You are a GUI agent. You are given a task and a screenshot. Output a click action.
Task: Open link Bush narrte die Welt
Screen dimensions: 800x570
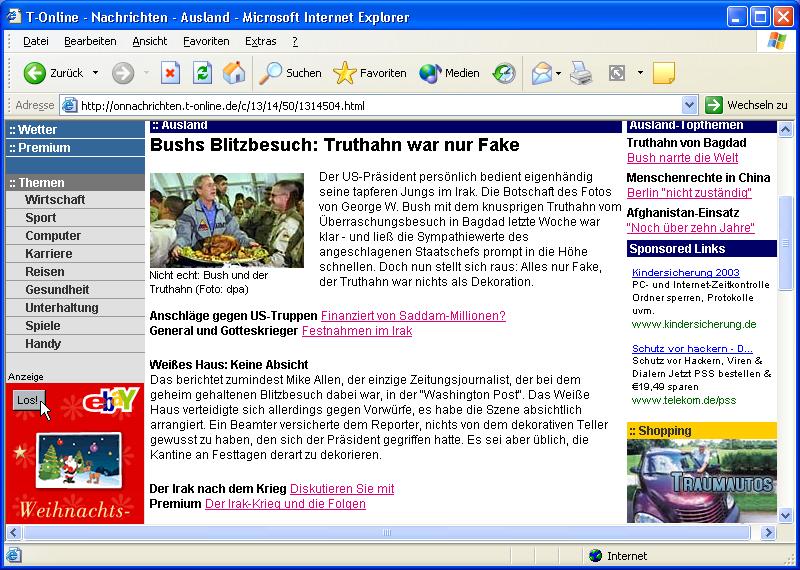683,158
